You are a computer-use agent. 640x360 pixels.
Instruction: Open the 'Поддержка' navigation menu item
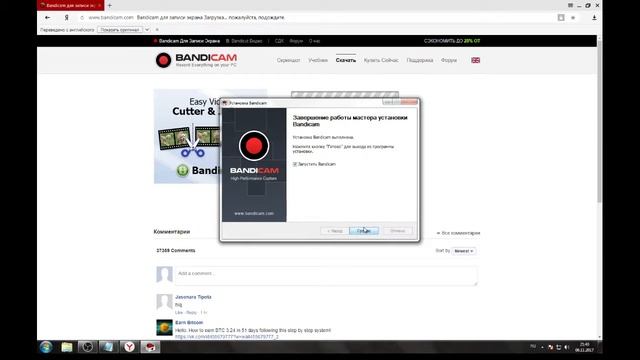(420, 60)
